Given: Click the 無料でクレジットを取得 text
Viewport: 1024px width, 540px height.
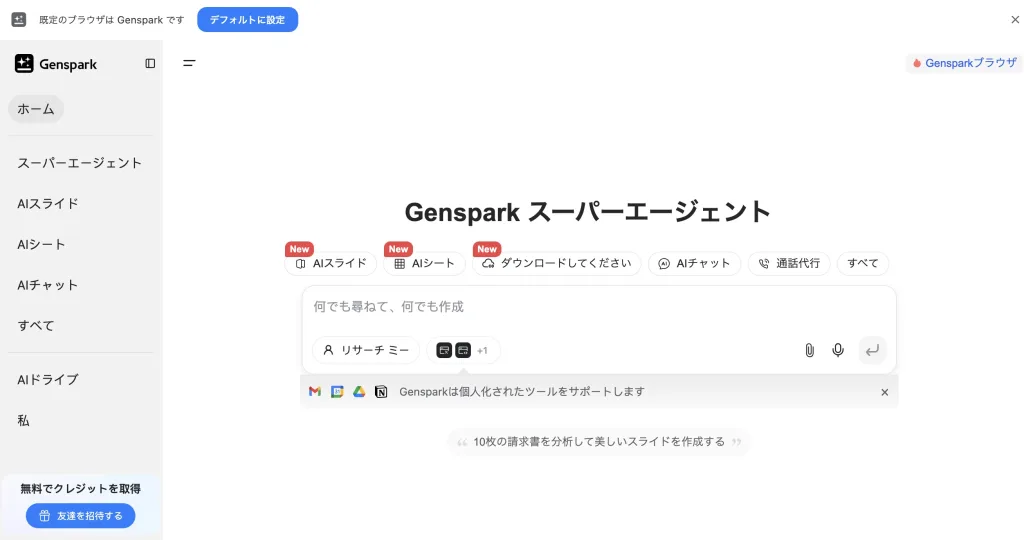Looking at the screenshot, I should click(80, 488).
